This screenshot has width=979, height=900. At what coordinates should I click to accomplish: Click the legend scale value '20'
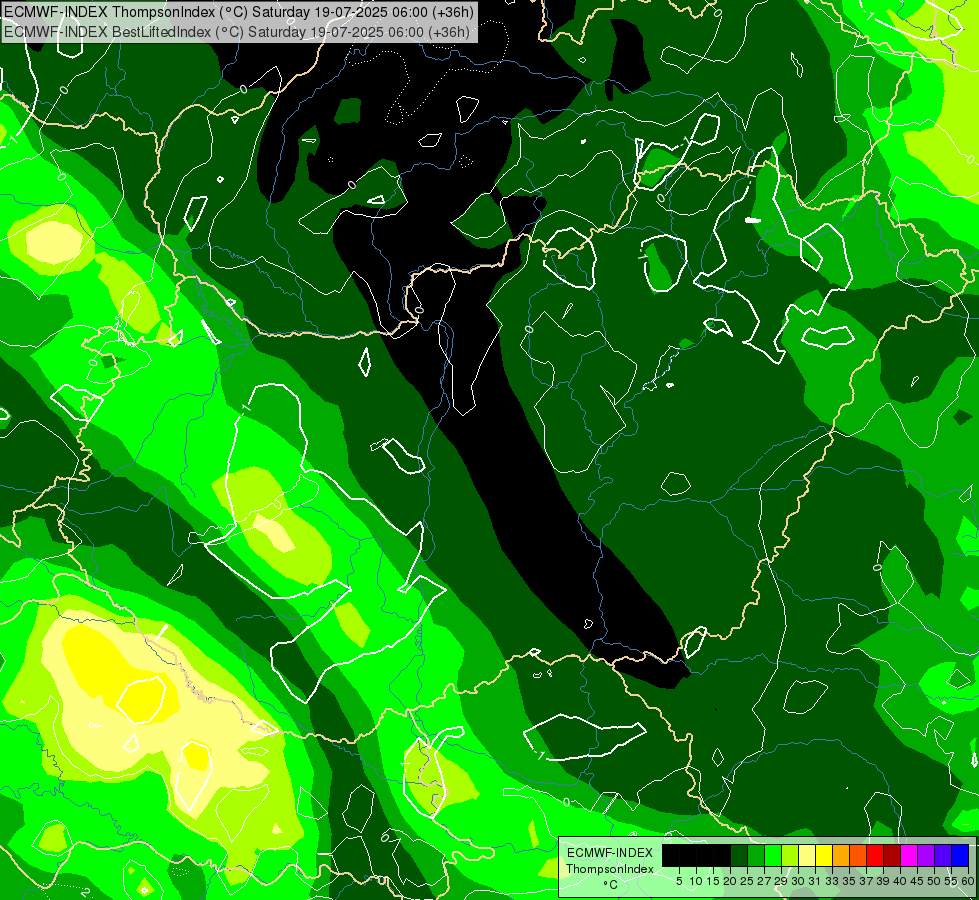click(x=730, y=881)
